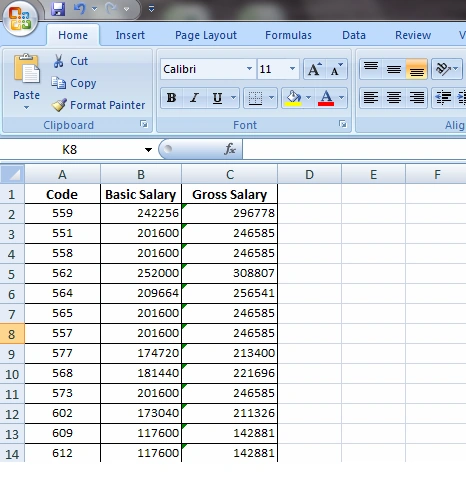Apply center text alignment
This screenshot has height=499, width=466.
click(394, 97)
